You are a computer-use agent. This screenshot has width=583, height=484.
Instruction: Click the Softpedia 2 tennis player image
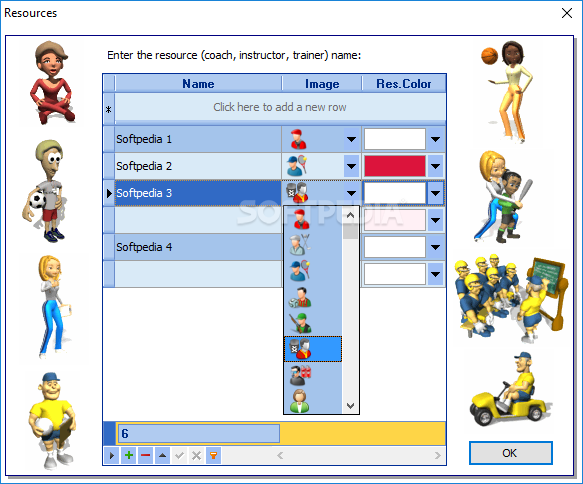tap(297, 166)
